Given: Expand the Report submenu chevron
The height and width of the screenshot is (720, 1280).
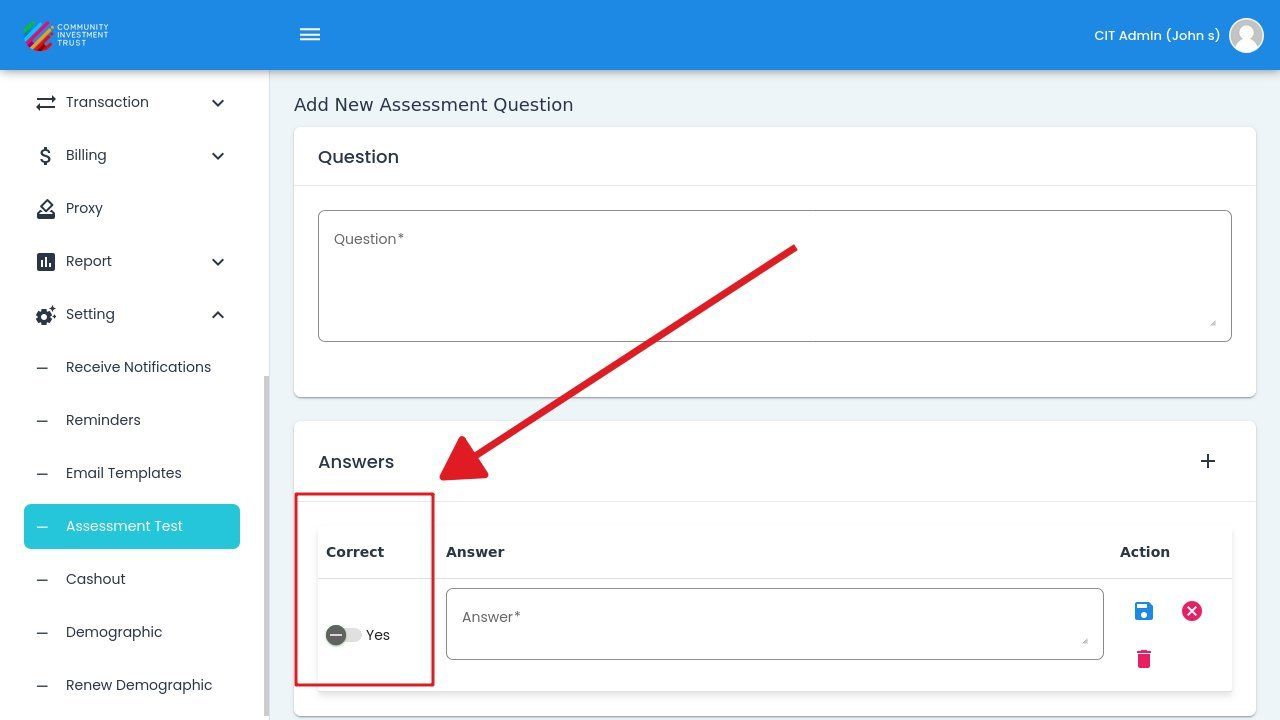Looking at the screenshot, I should point(218,262).
